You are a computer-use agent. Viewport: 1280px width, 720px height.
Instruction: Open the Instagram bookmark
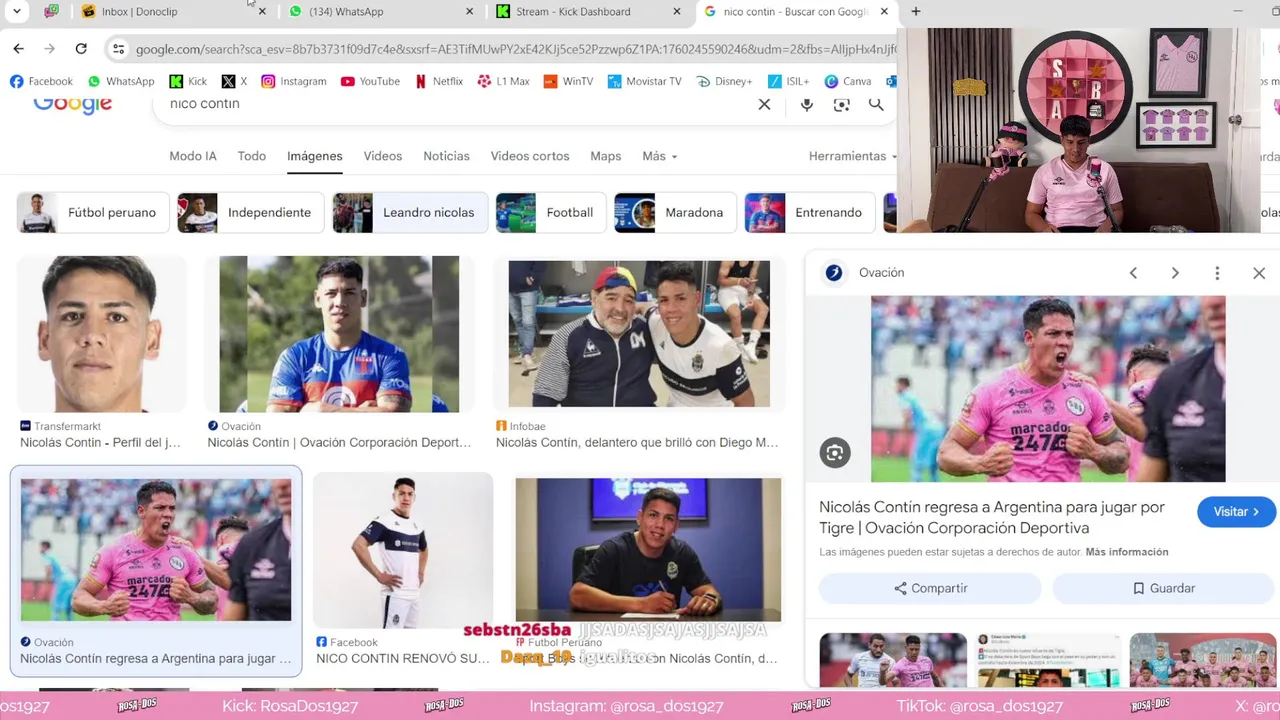pyautogui.click(x=294, y=81)
